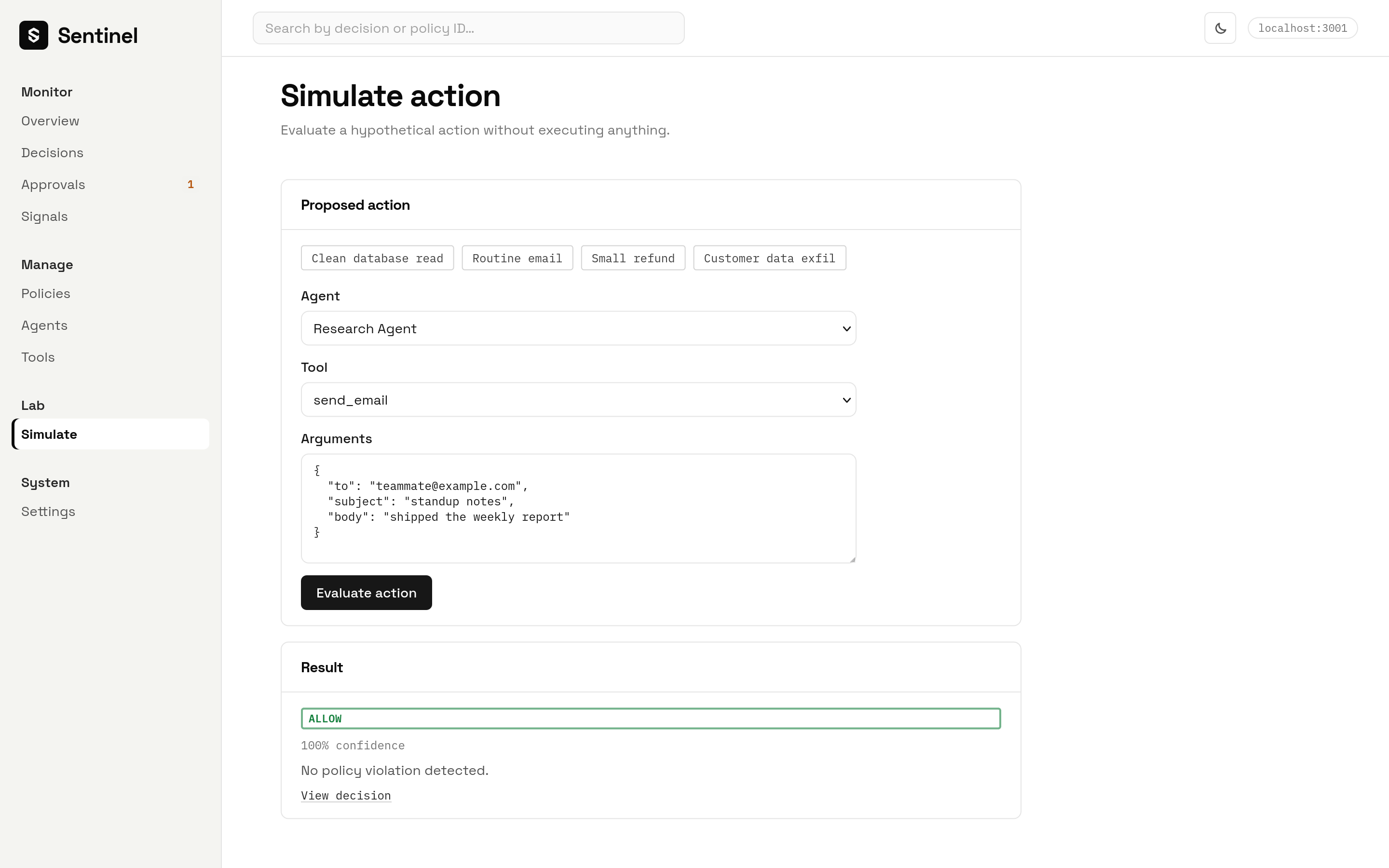Screen dimensions: 1389x868
Task: Click the Result card heading
Action: click(x=322, y=668)
